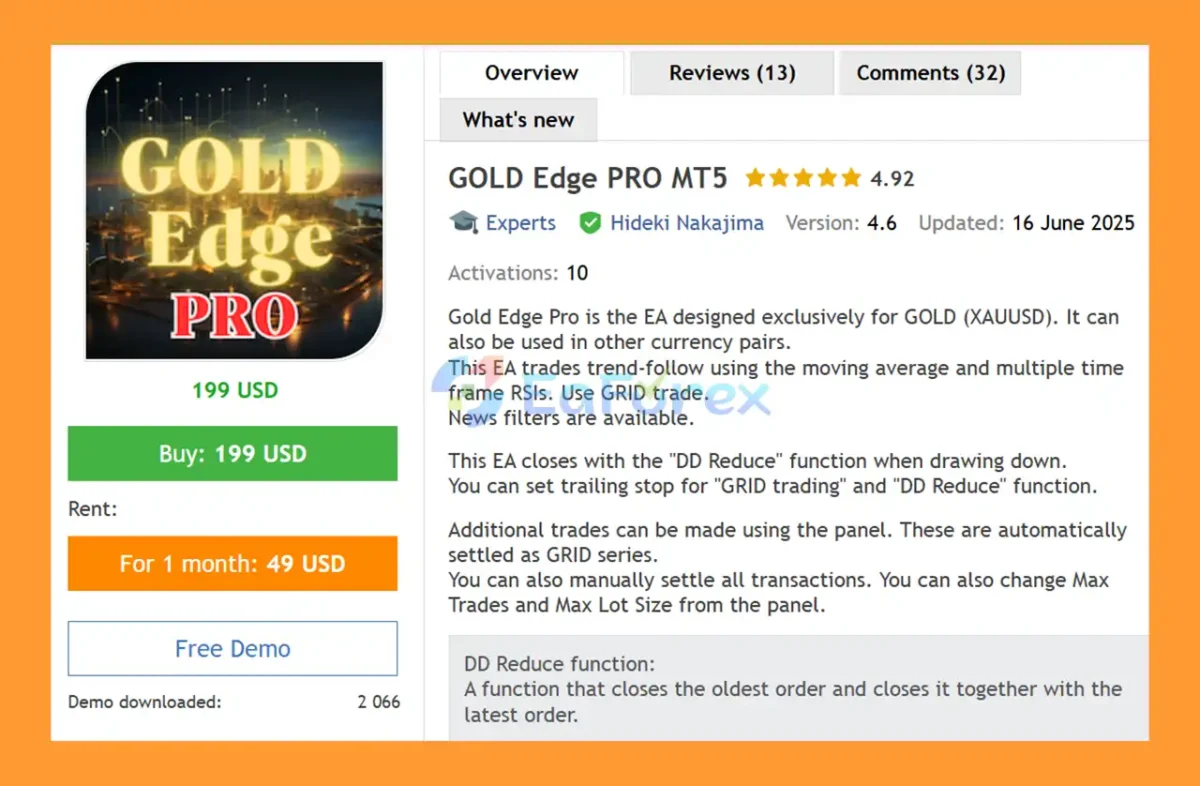Open the Experts category link

click(x=520, y=223)
